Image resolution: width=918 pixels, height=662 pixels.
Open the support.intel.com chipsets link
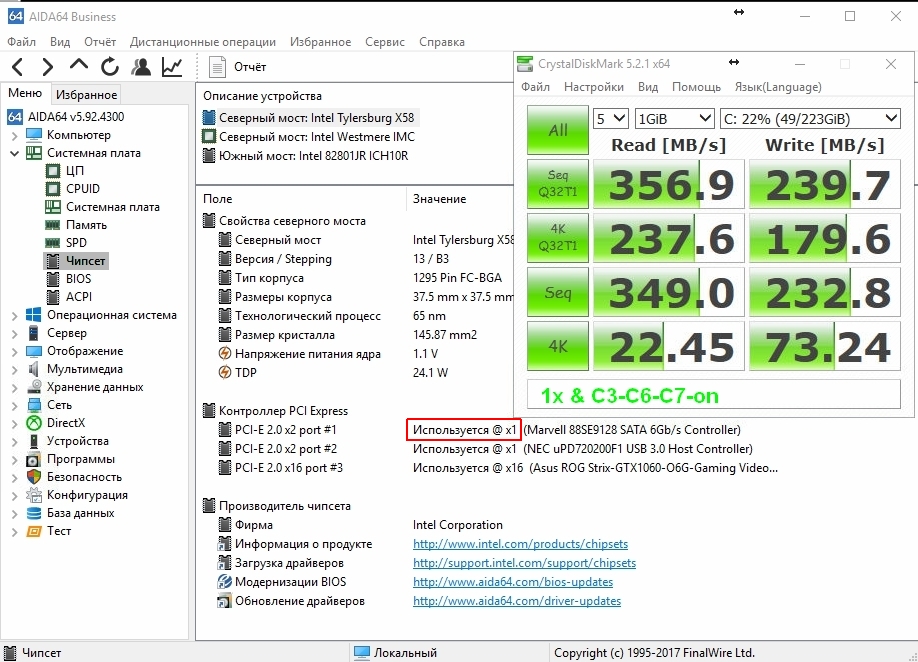click(524, 562)
